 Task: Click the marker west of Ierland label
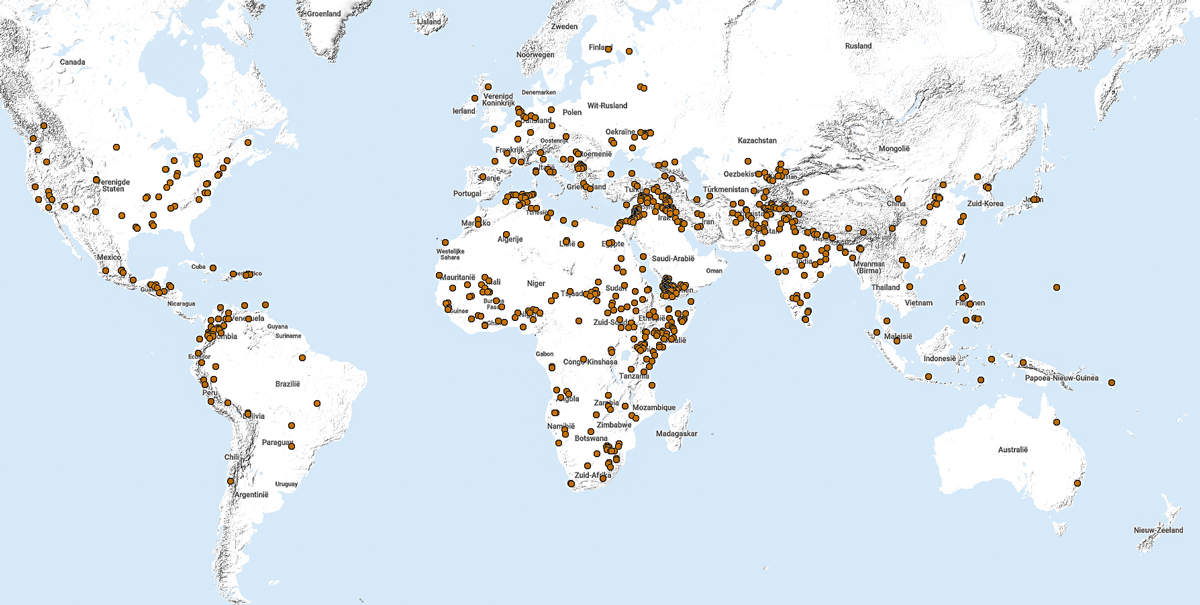point(473,98)
